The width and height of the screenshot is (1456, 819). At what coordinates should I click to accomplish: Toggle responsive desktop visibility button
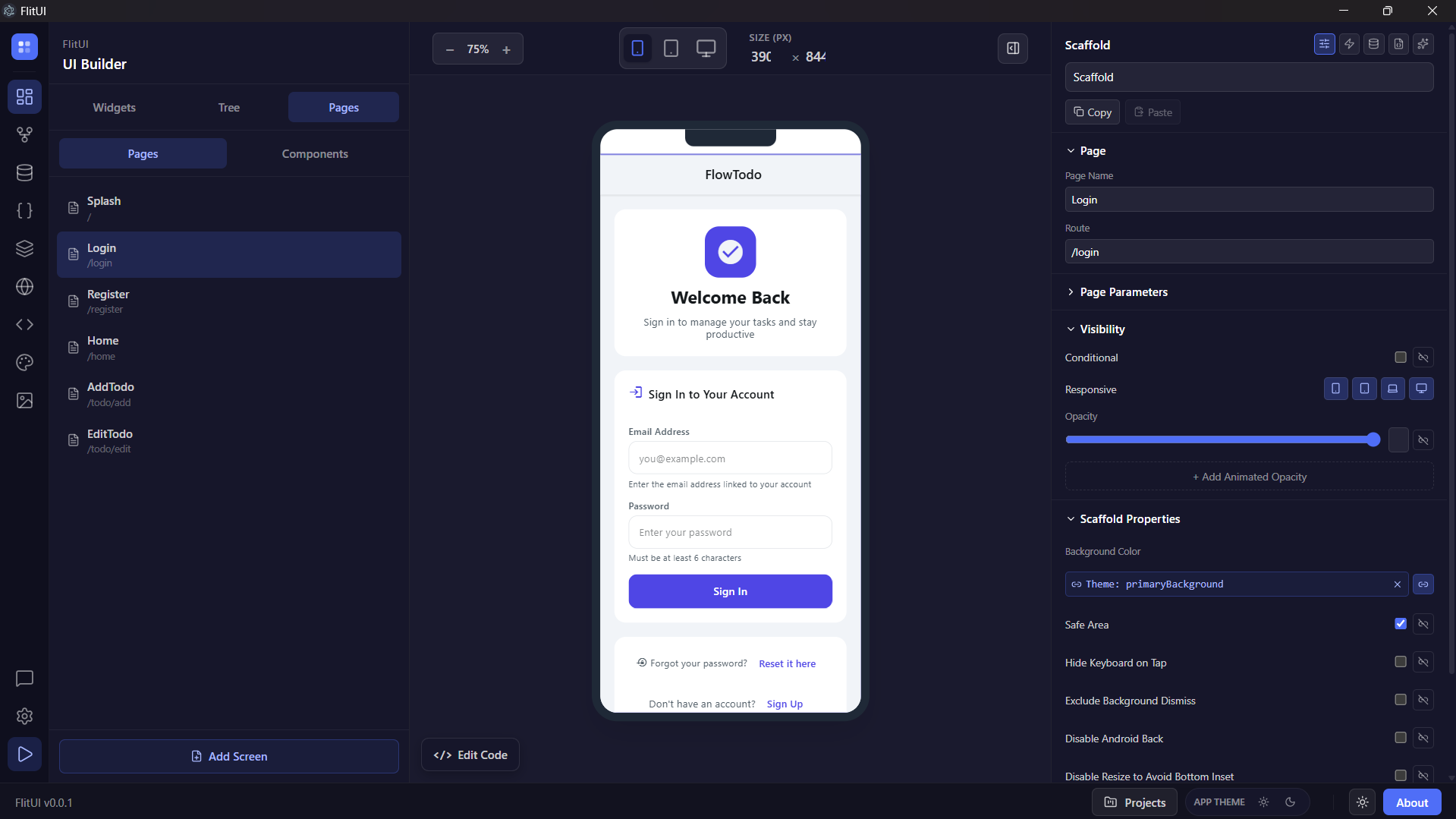coord(1421,389)
